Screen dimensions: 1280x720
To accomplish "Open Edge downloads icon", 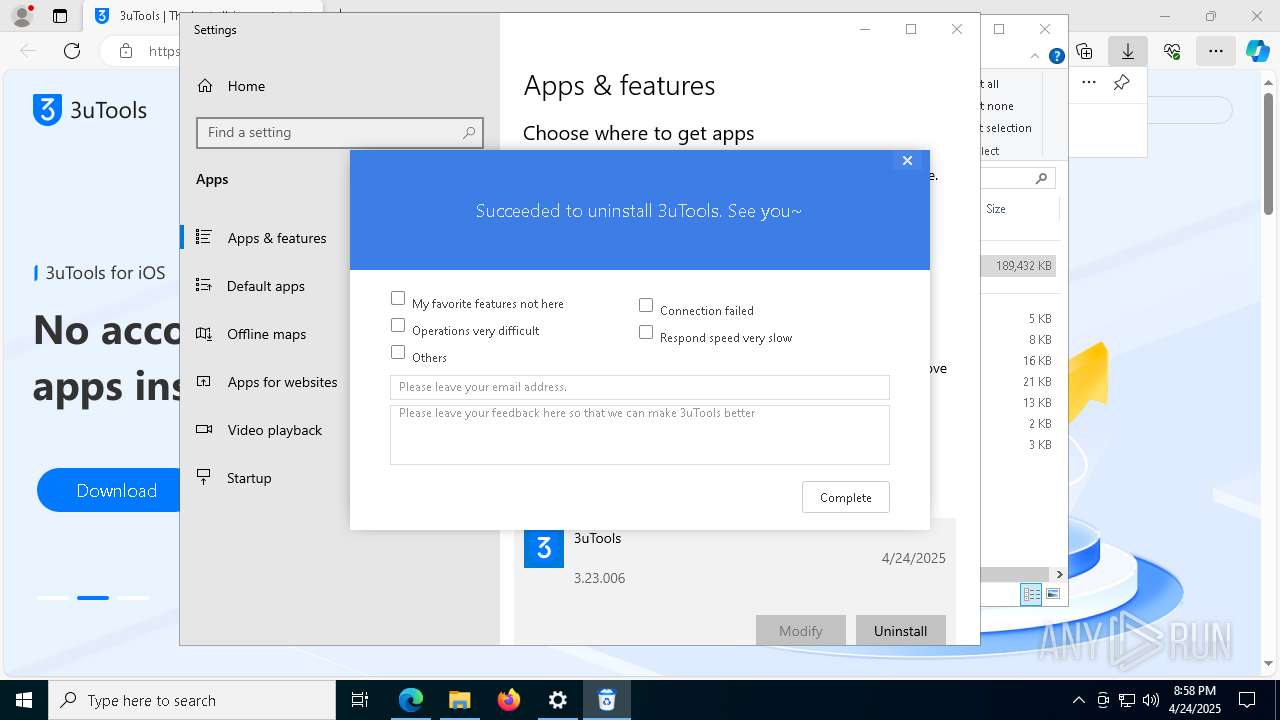I will (1128, 51).
